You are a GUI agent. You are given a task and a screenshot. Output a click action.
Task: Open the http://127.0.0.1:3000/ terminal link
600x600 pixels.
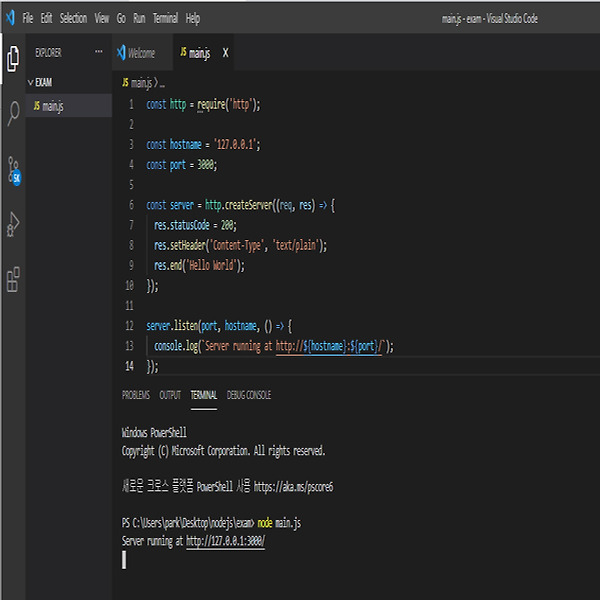[x=225, y=541]
